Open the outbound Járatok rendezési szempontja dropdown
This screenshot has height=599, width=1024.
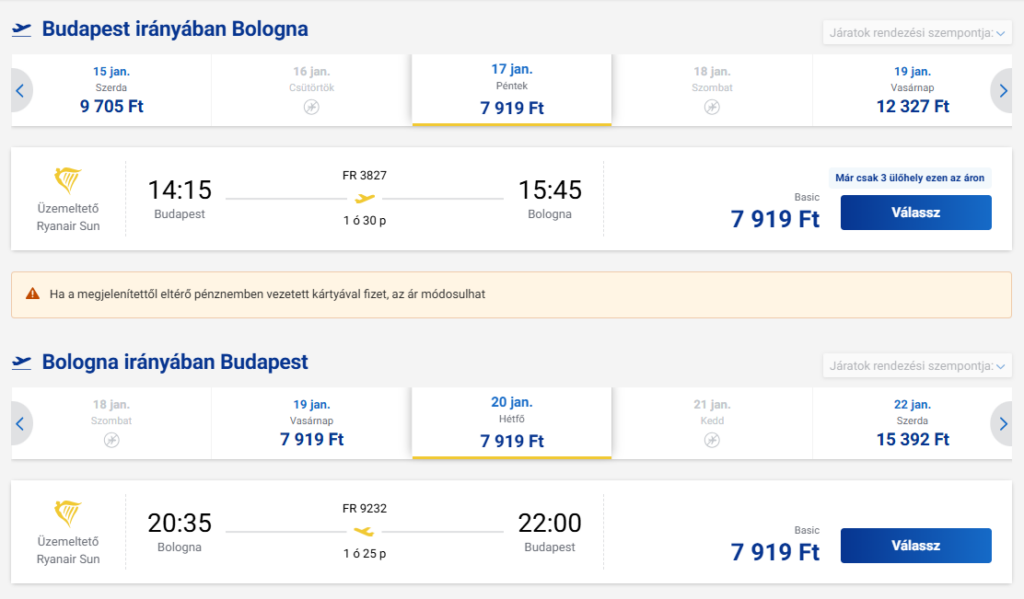point(917,33)
